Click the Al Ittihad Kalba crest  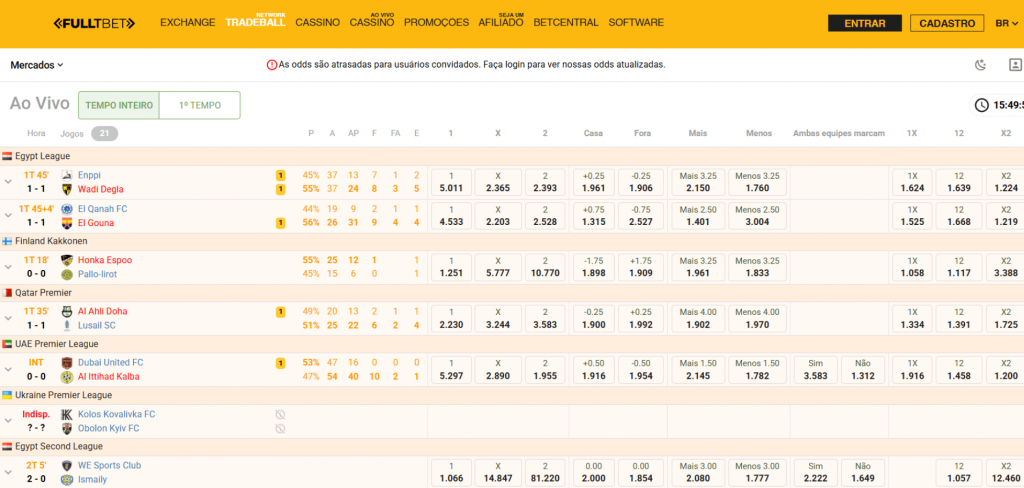(x=67, y=377)
